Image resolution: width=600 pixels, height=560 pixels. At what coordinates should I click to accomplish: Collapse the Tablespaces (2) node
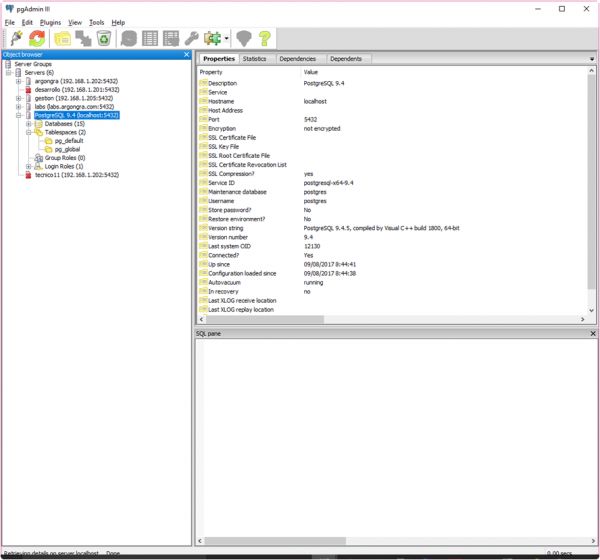pyautogui.click(x=29, y=132)
